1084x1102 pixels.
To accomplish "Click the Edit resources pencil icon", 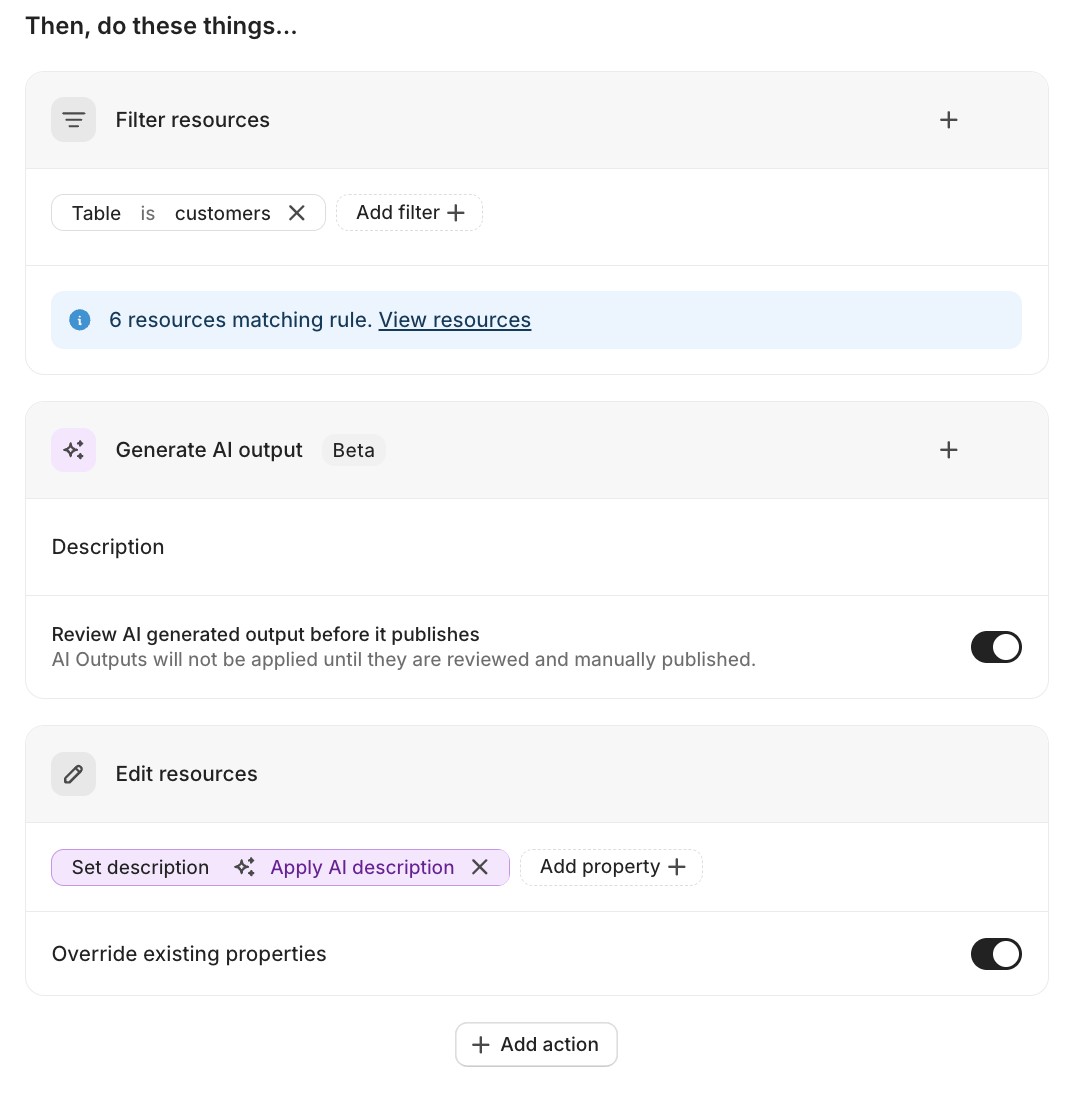I will 73,774.
